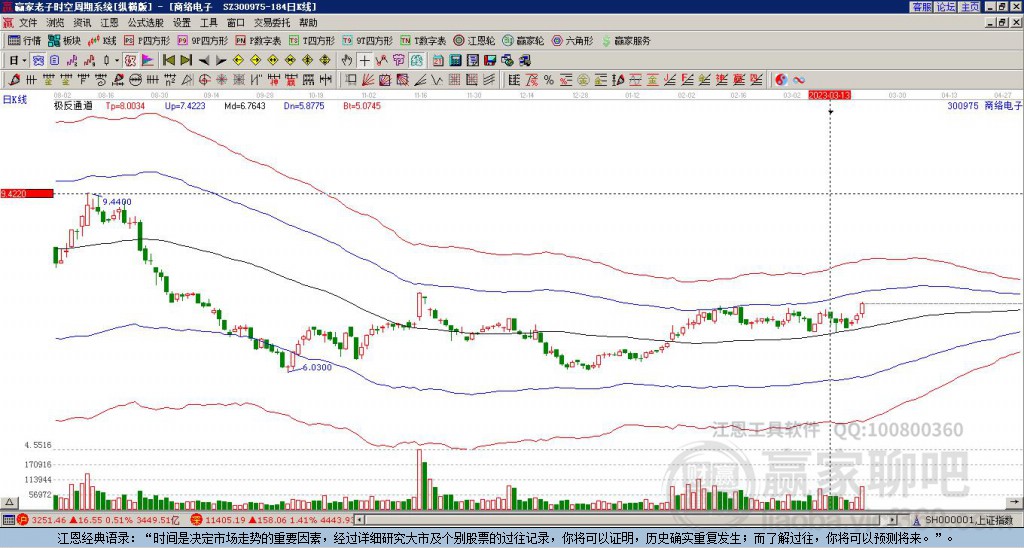
Task: Click the 主页 homepage button
Action: [x=970, y=7]
